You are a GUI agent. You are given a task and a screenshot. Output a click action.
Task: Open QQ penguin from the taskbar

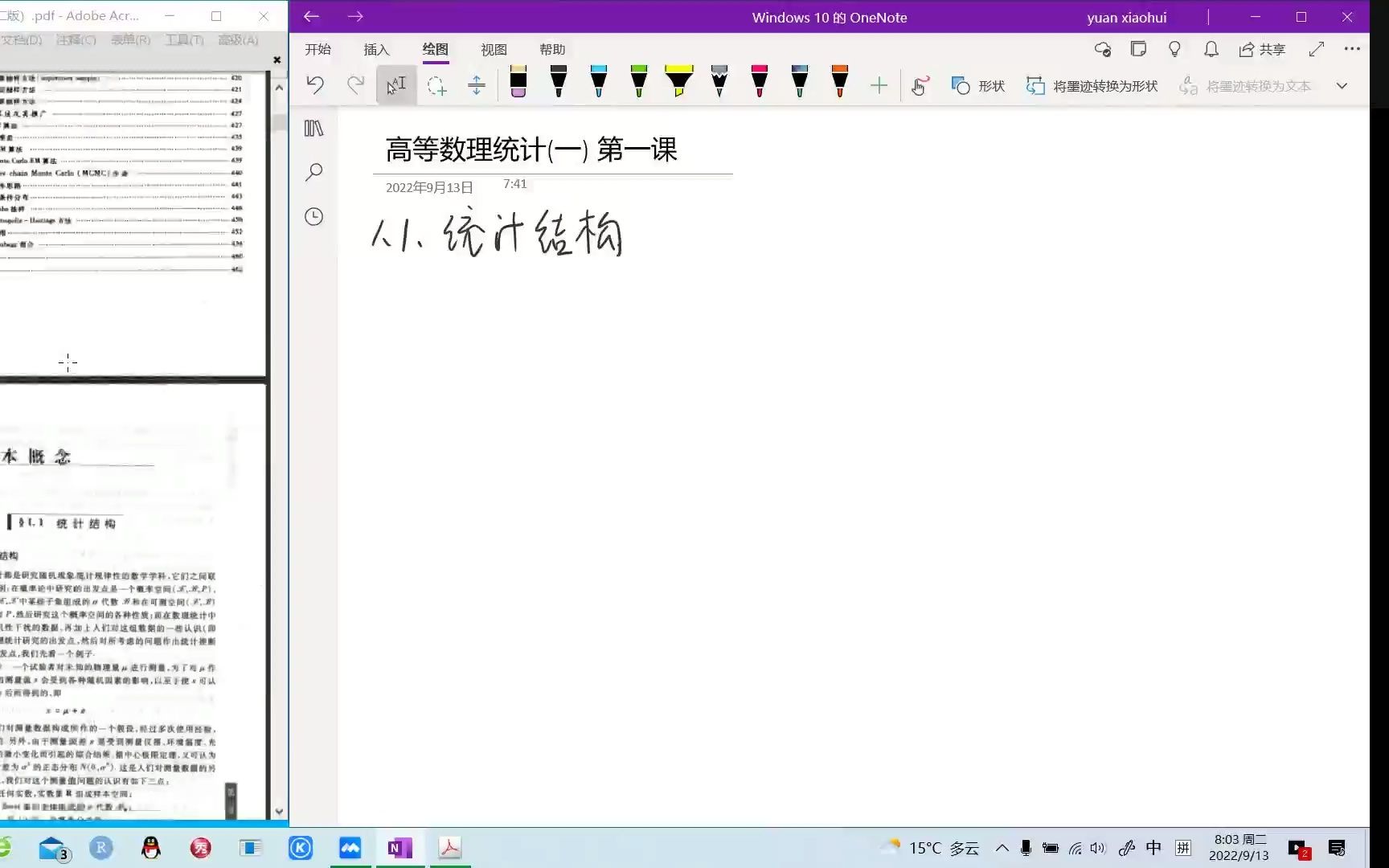click(x=151, y=848)
